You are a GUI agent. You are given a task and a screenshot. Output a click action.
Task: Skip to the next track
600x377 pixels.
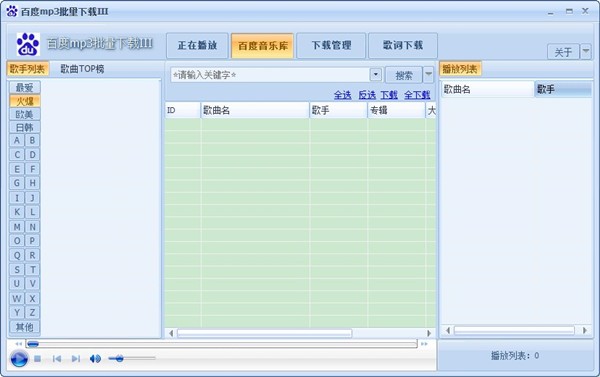click(x=76, y=359)
